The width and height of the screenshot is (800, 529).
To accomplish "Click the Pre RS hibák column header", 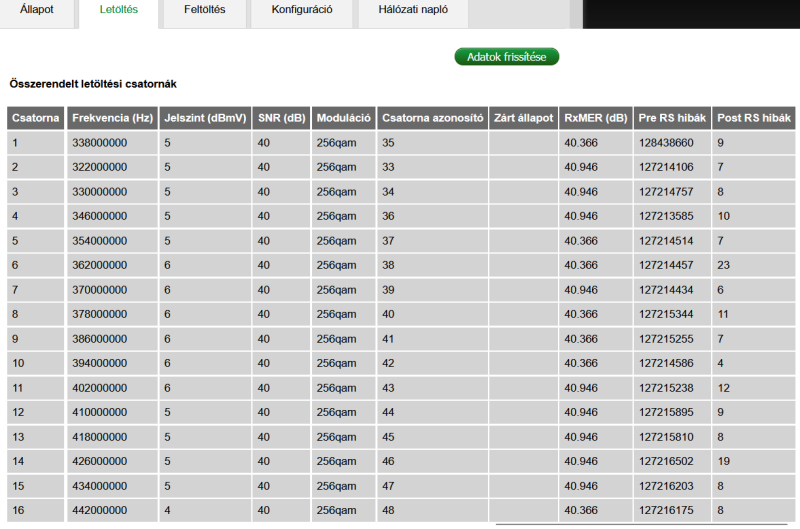I will pyautogui.click(x=672, y=118).
